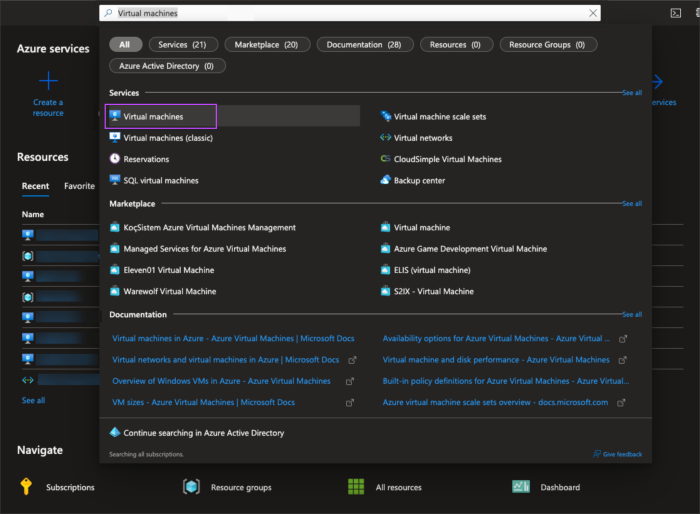Open Virtual machines service result
This screenshot has width=700, height=514.
point(153,117)
